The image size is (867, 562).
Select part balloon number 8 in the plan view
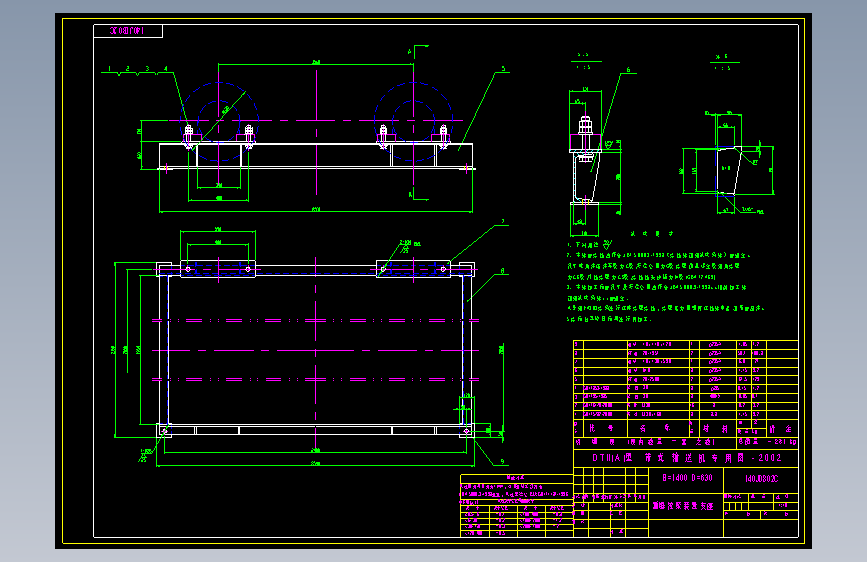tap(503, 271)
